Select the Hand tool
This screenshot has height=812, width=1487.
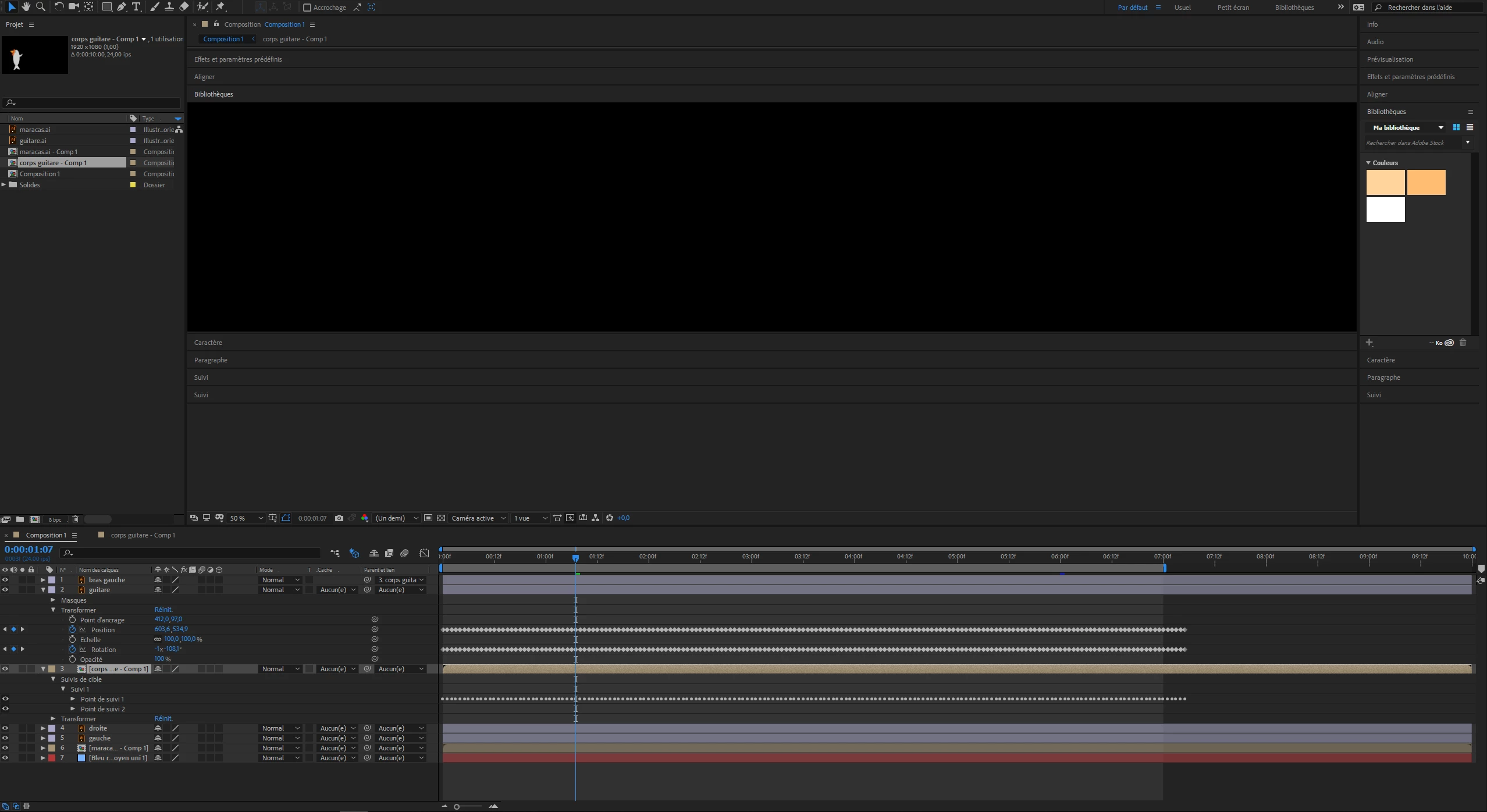tap(26, 6)
